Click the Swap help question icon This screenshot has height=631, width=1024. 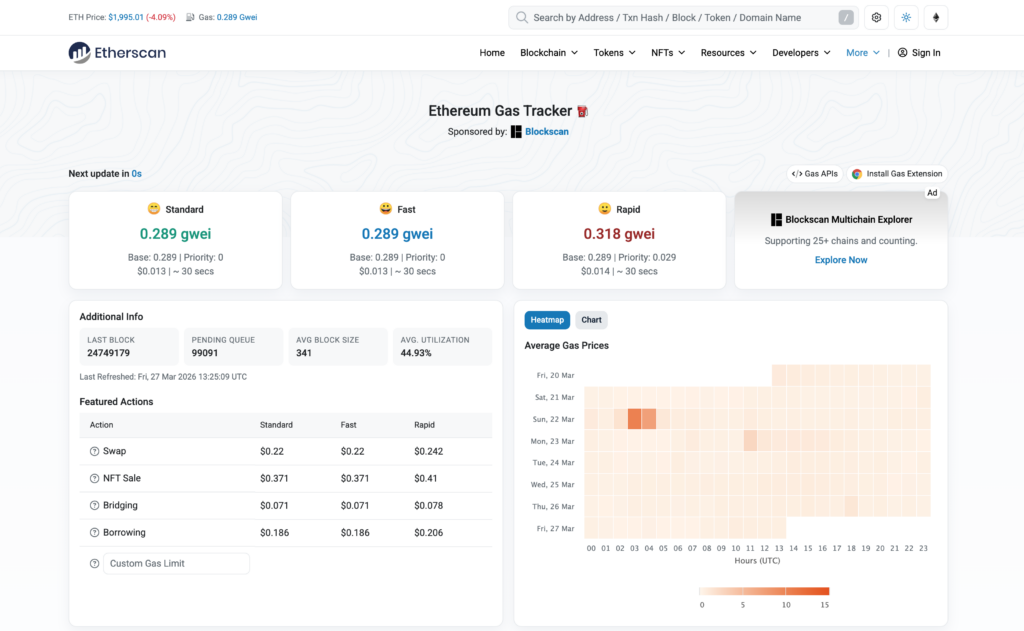coord(94,452)
